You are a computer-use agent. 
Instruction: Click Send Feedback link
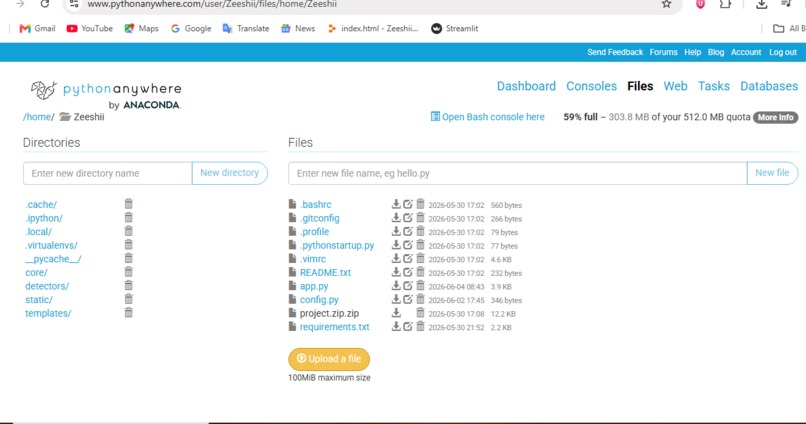pos(615,52)
